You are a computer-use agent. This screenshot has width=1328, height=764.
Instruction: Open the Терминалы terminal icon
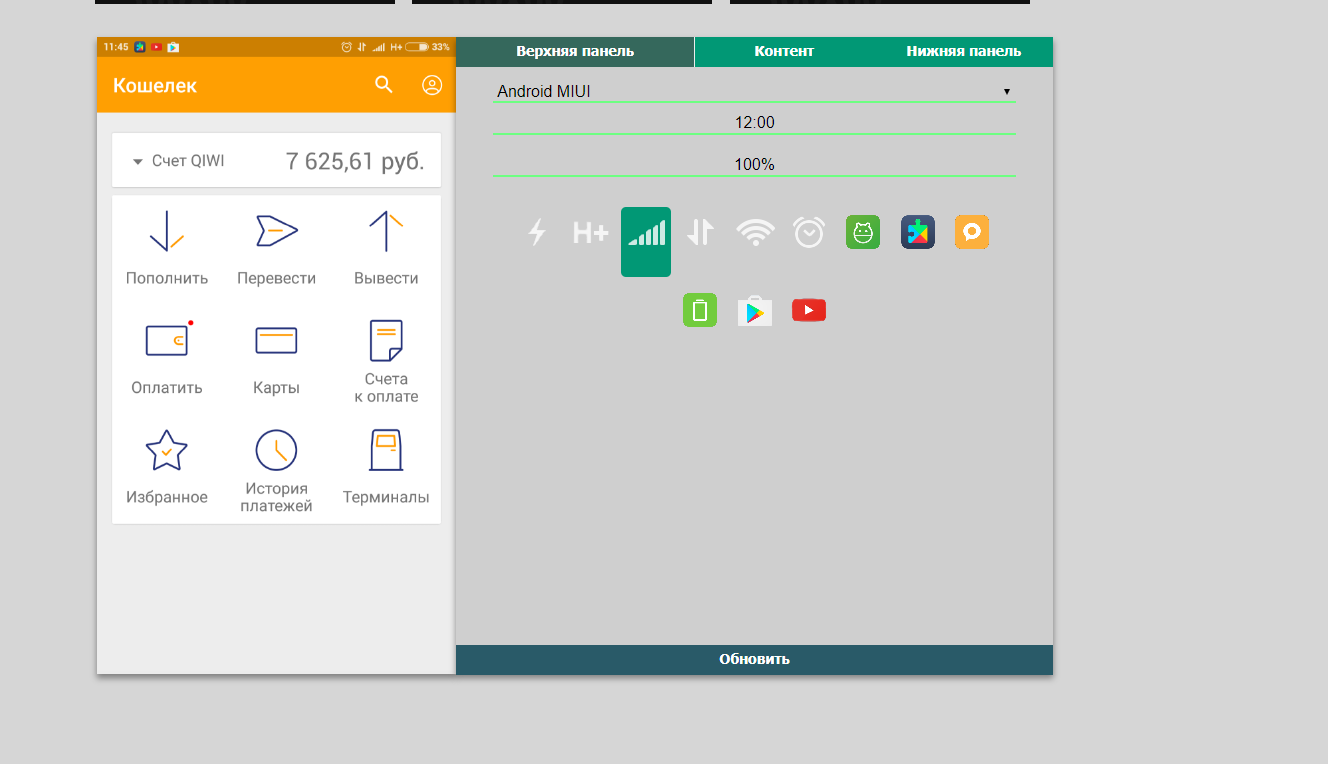(x=386, y=450)
